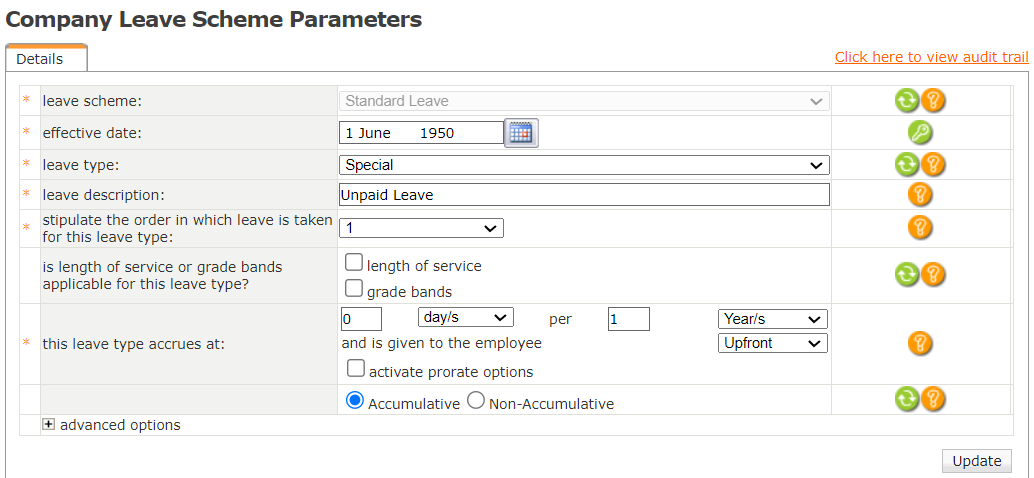
Task: Click the green refresh icon for leave scheme
Action: (x=906, y=100)
